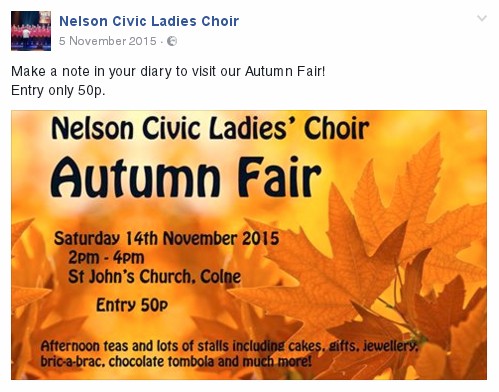Open the choir's profile picture thumbnail

pyautogui.click(x=31, y=31)
